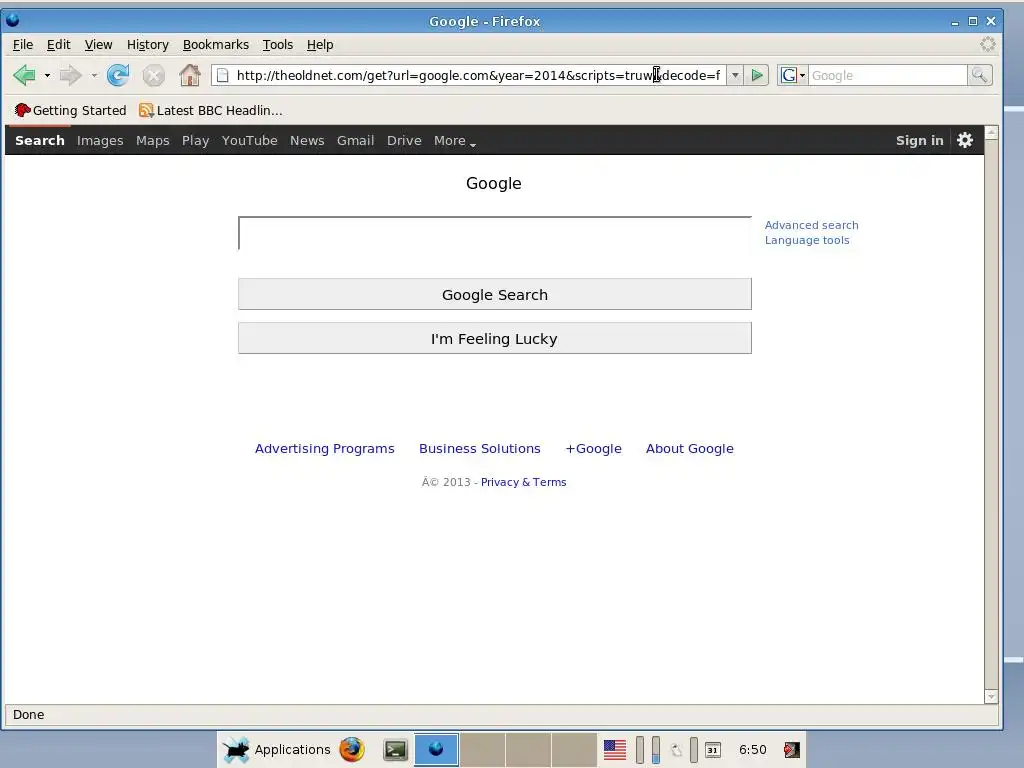The width and height of the screenshot is (1024, 768).
Task: Open the calendar icon in the panel
Action: [712, 750]
